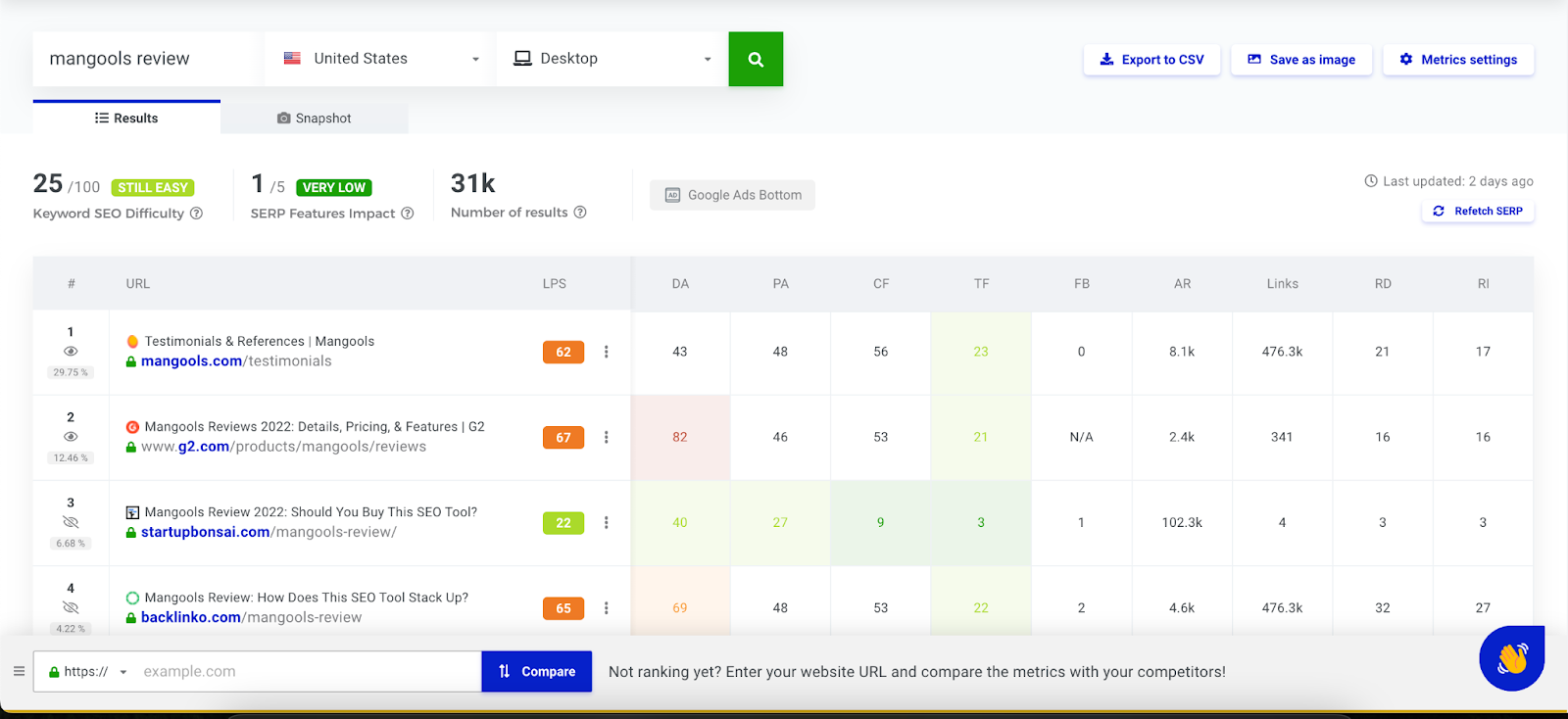Open the waving hand chat widget
Viewport: 1568px width, 719px height.
1512,658
